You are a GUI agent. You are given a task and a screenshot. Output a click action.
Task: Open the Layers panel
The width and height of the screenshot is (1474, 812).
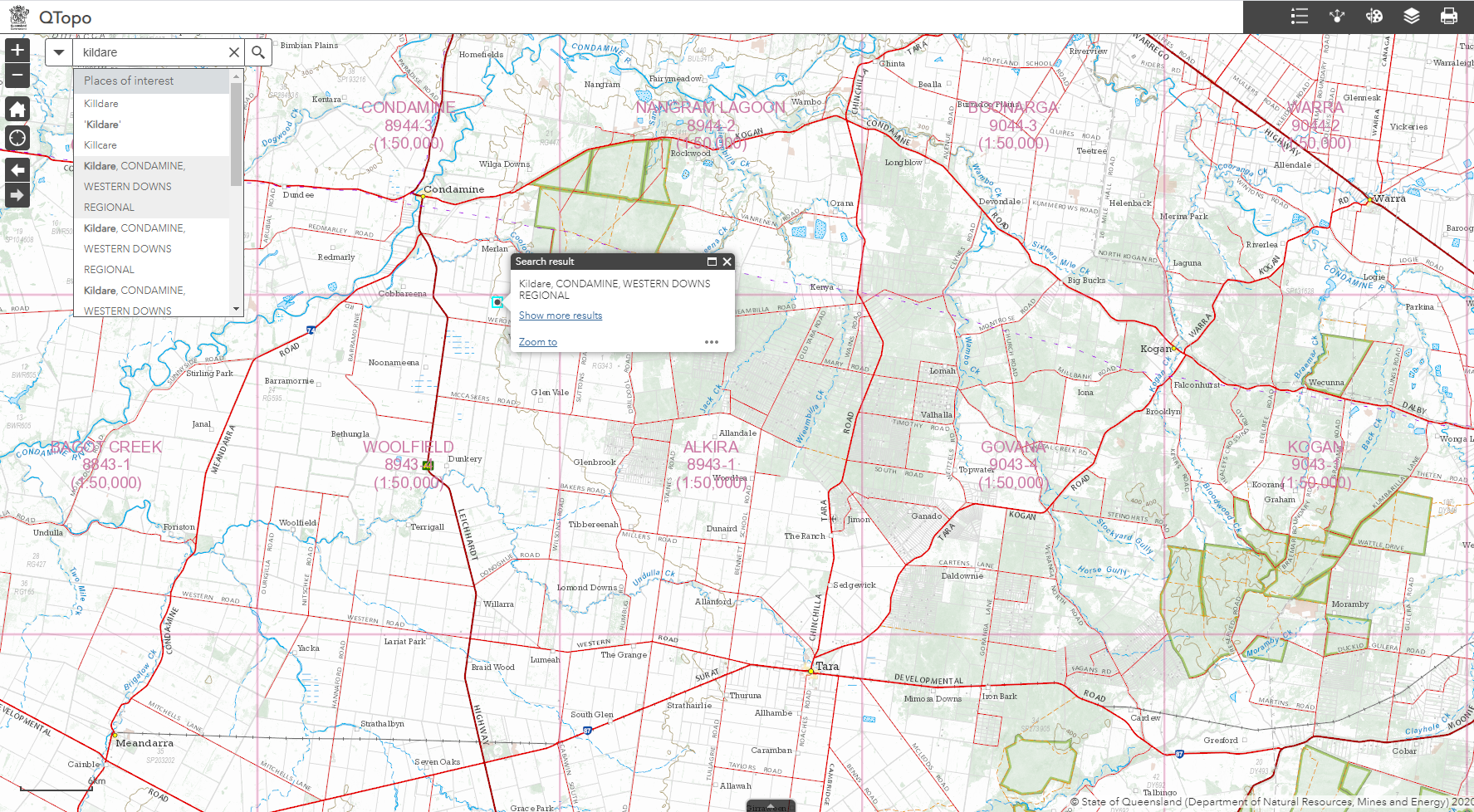[1410, 16]
